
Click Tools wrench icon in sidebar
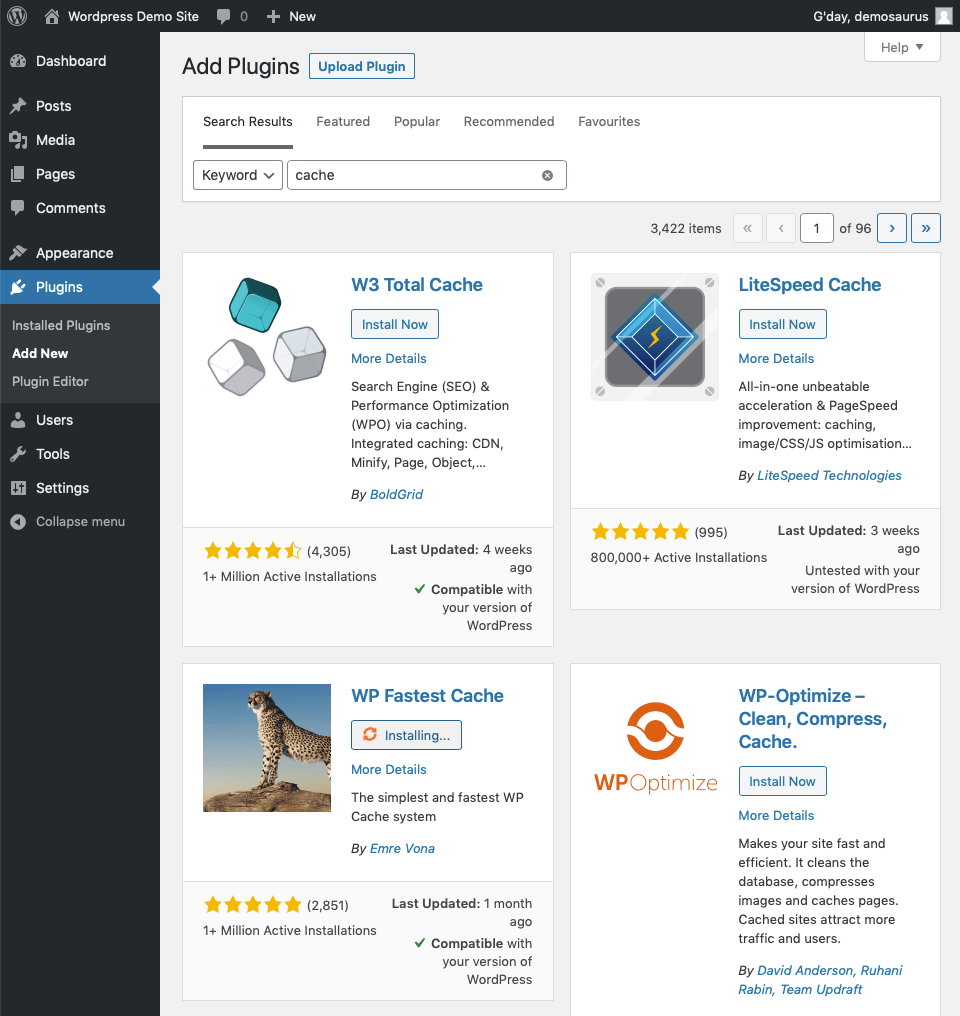18,454
